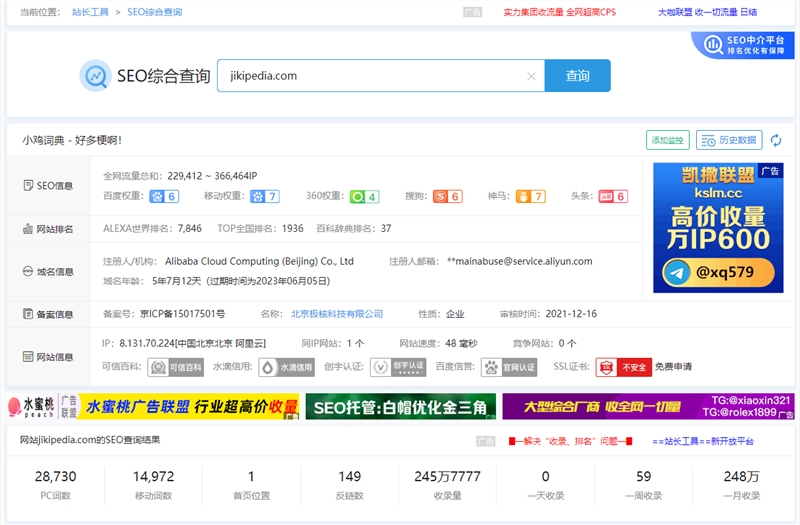Click the 添加监控 button
800x525 pixels.
(667, 140)
